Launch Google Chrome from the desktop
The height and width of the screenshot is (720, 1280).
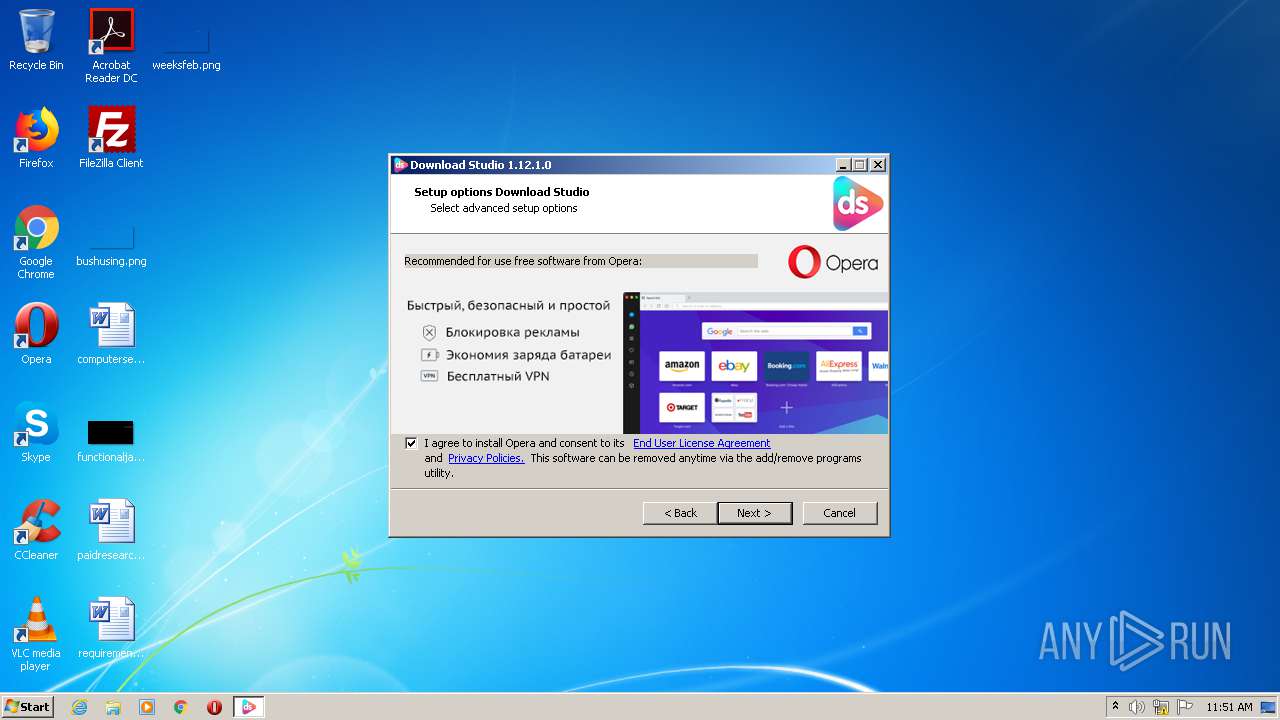pyautogui.click(x=36, y=243)
